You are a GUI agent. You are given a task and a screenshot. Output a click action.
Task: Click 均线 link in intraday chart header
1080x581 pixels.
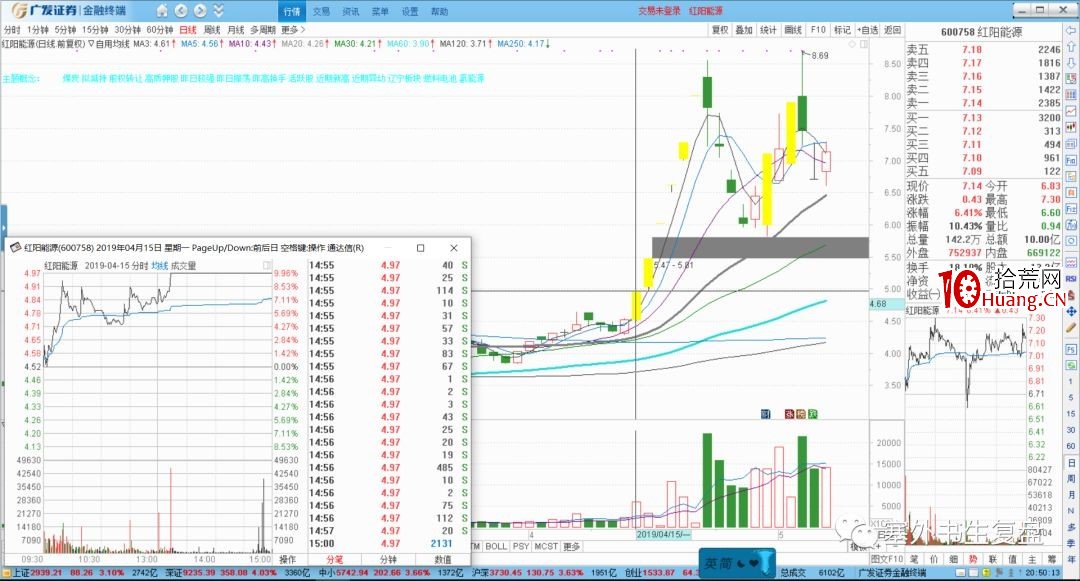(x=160, y=266)
